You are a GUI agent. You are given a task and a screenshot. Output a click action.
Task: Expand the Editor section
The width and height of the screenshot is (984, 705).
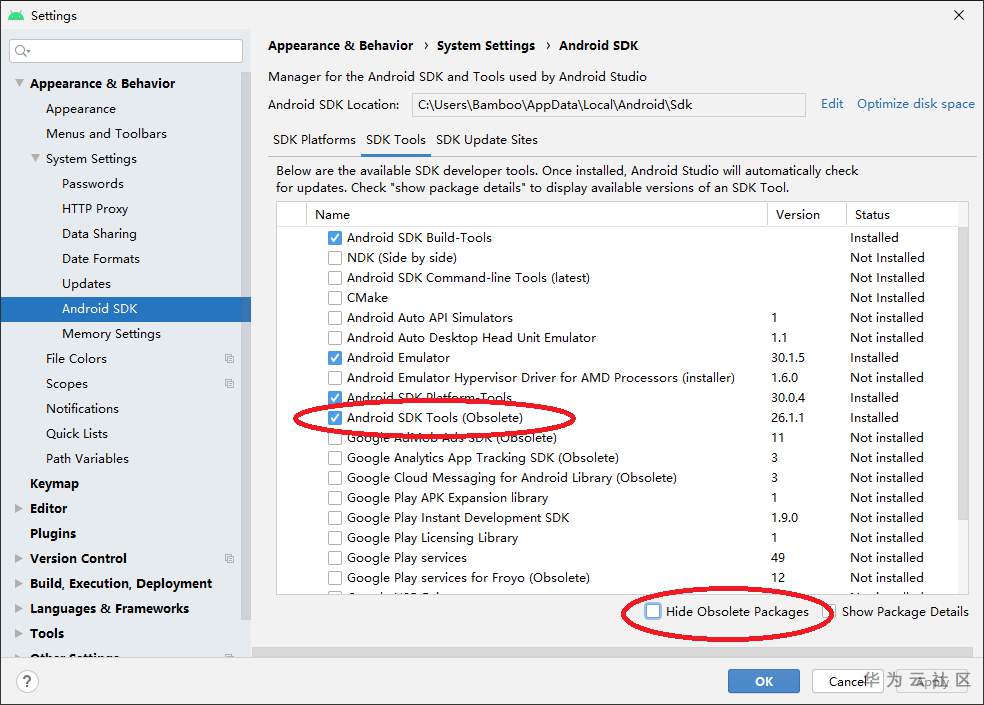[19, 509]
